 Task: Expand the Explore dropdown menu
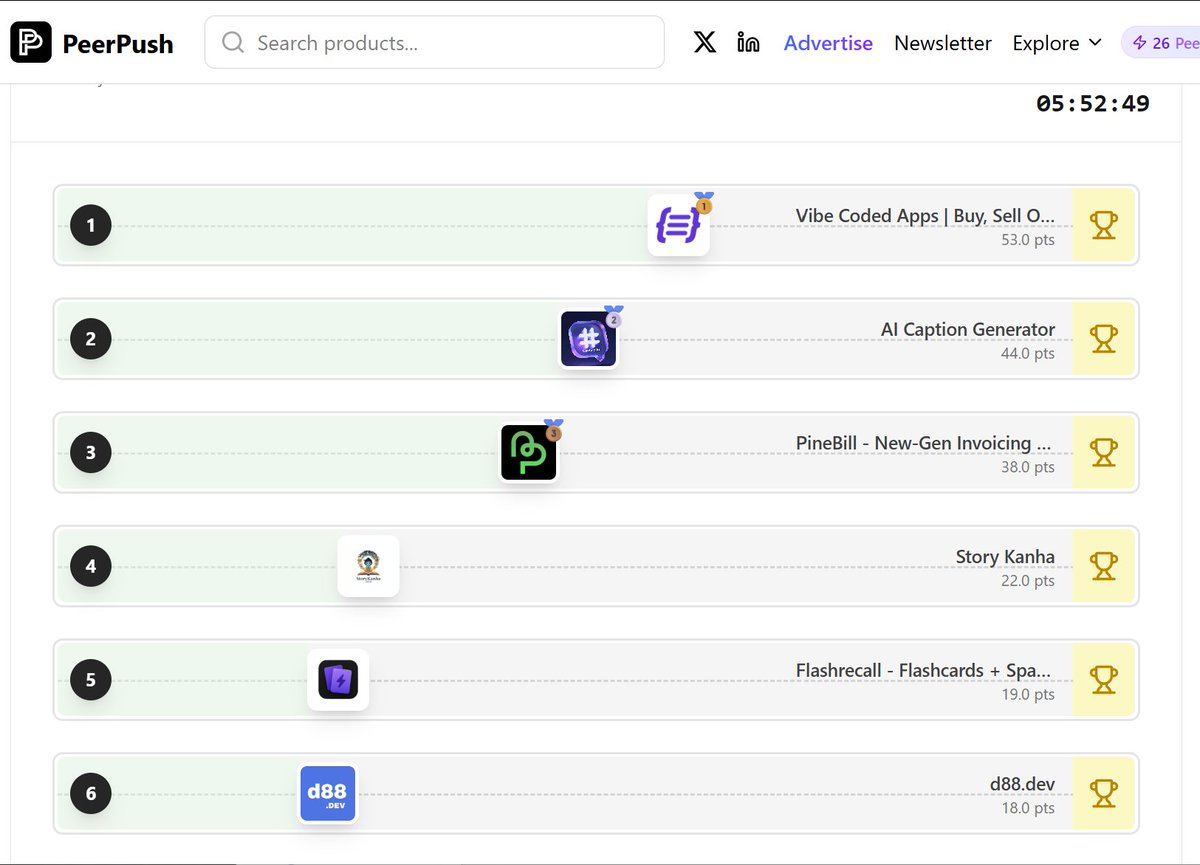[1057, 43]
